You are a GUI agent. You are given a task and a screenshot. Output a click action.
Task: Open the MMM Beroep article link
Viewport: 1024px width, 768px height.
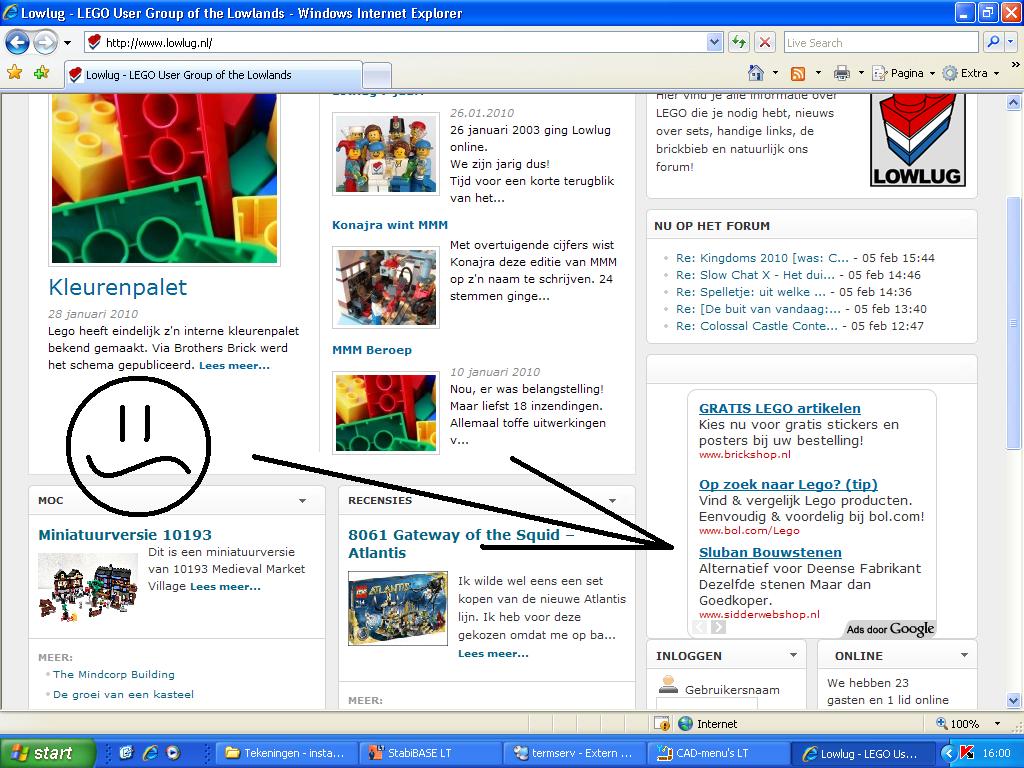click(372, 350)
